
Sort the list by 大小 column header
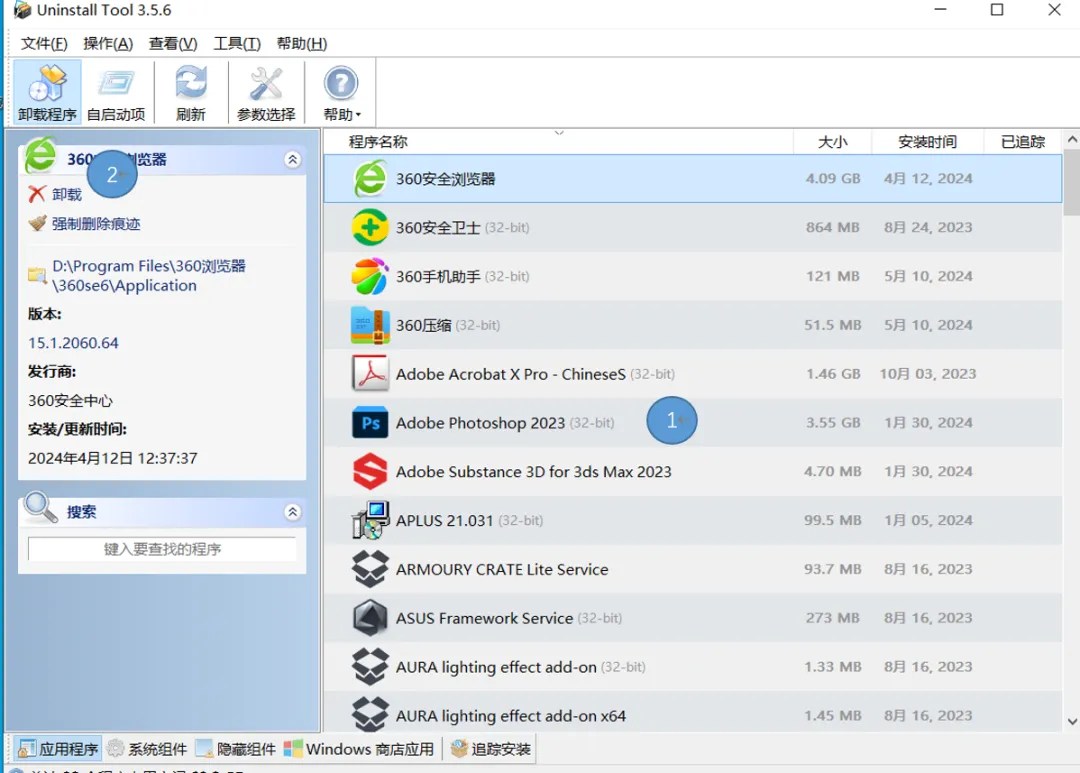pyautogui.click(x=832, y=142)
